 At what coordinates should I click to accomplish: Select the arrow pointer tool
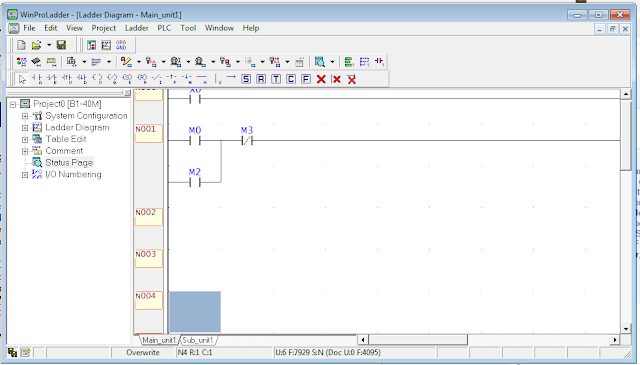tap(22, 79)
